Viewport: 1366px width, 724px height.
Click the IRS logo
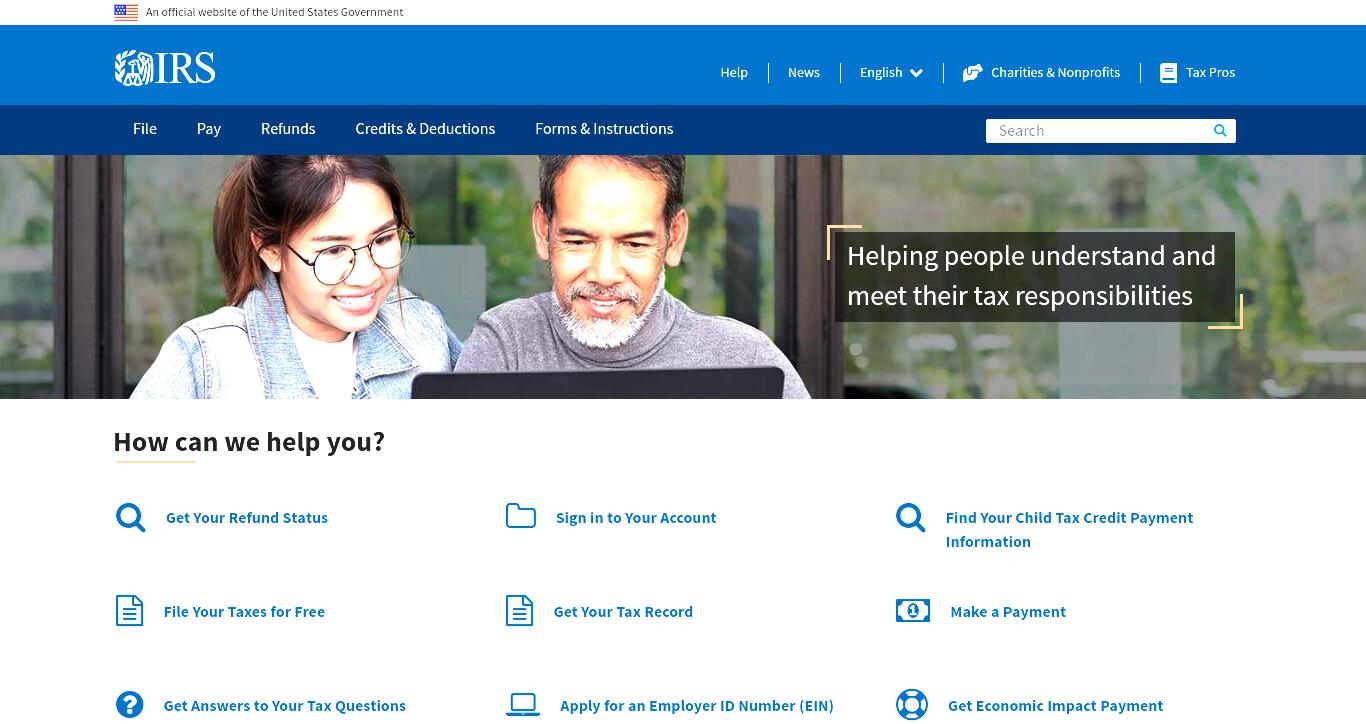click(x=165, y=68)
